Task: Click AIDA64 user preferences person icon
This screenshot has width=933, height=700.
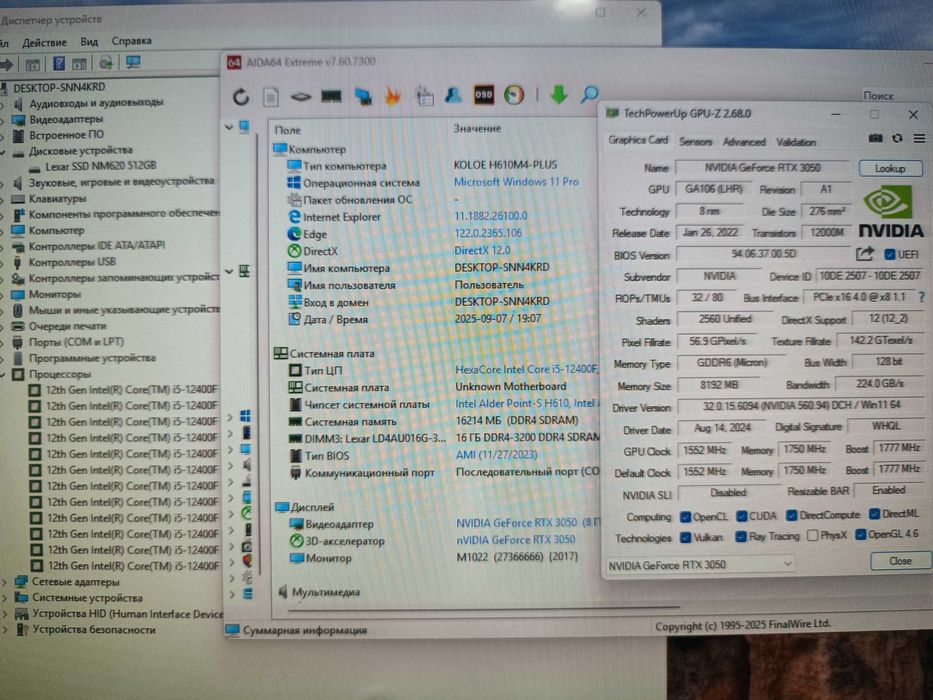Action: click(453, 95)
